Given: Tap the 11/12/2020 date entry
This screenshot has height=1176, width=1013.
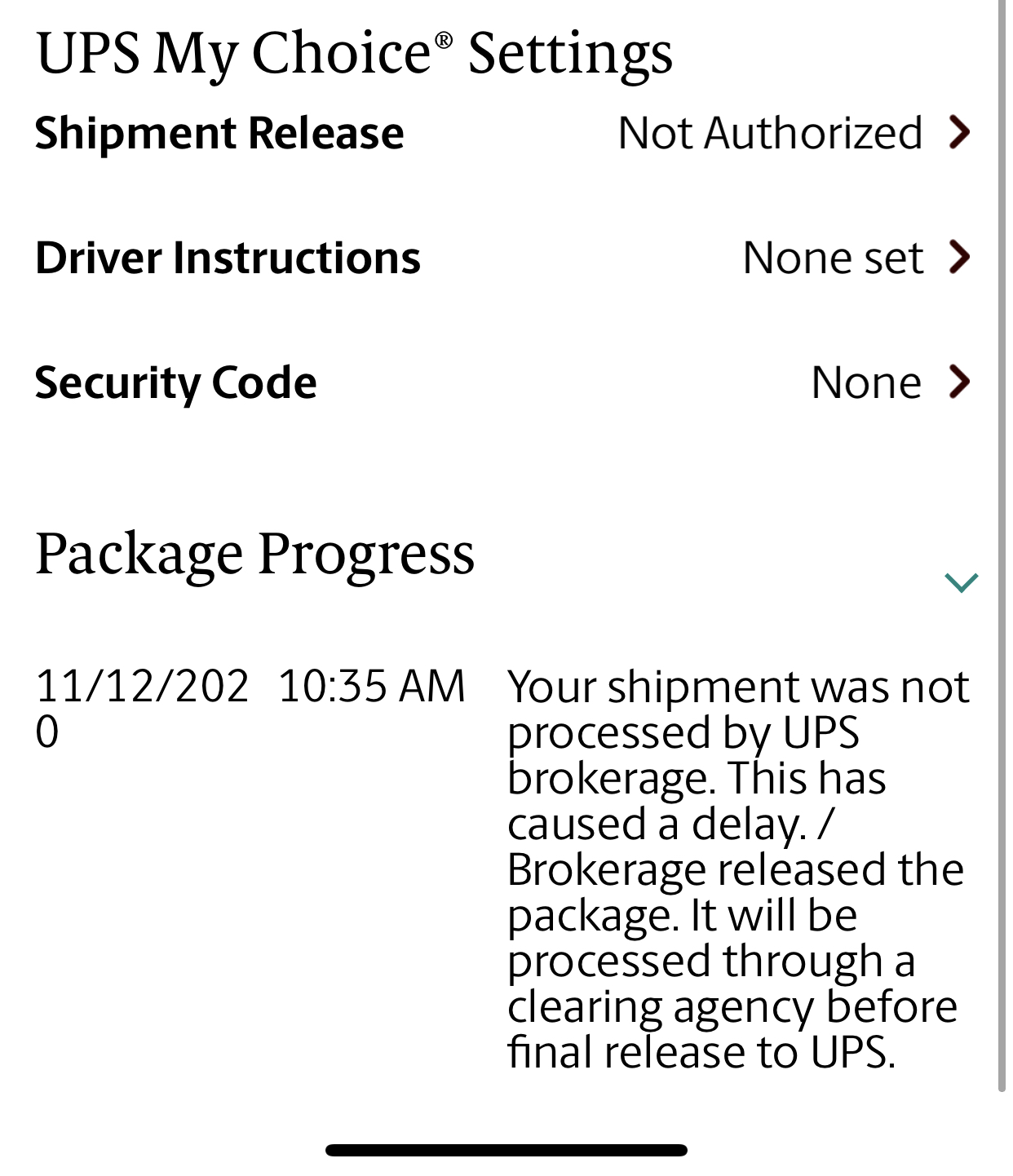Looking at the screenshot, I should 141,706.
